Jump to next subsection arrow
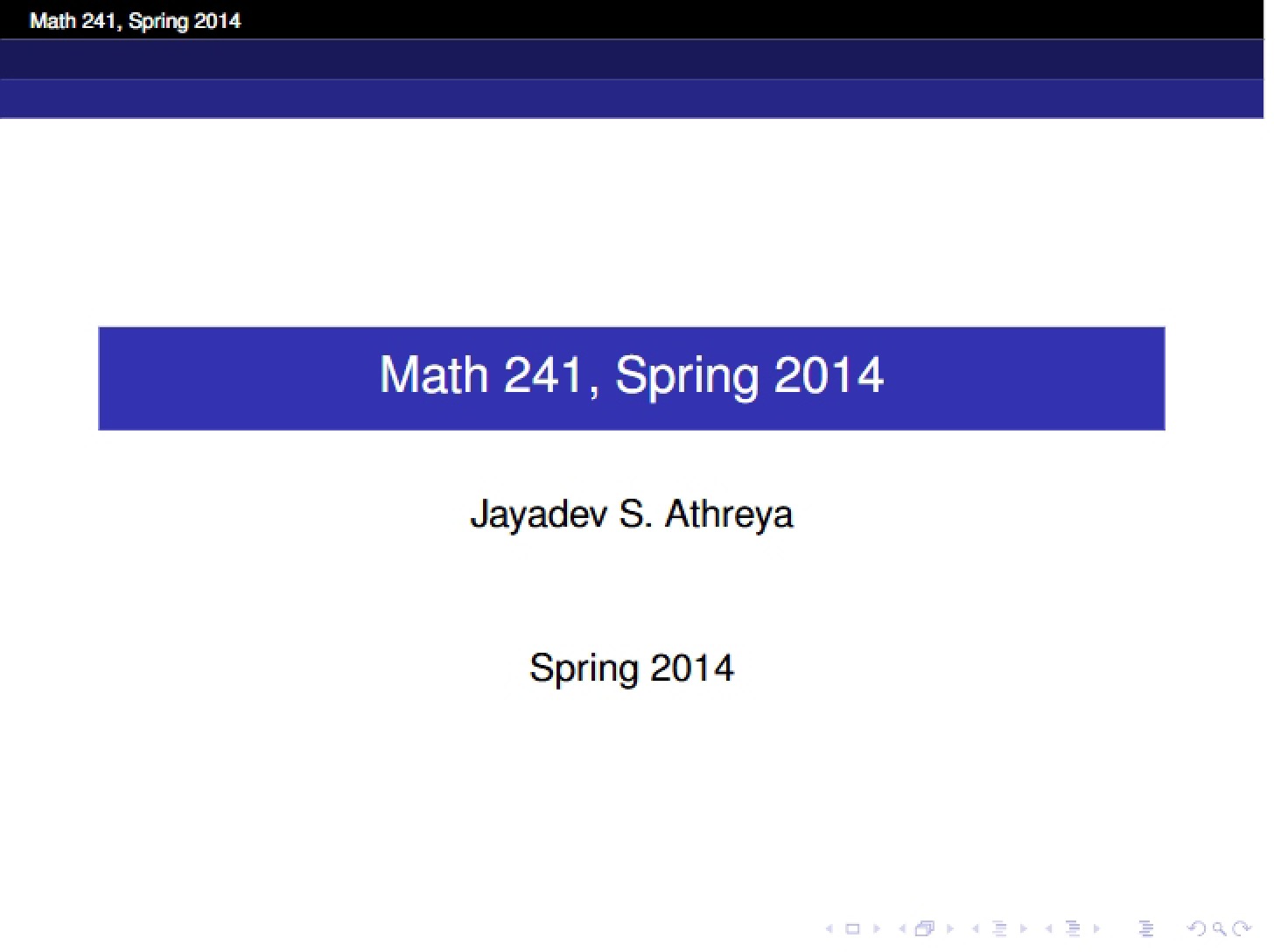 pos(1024,929)
